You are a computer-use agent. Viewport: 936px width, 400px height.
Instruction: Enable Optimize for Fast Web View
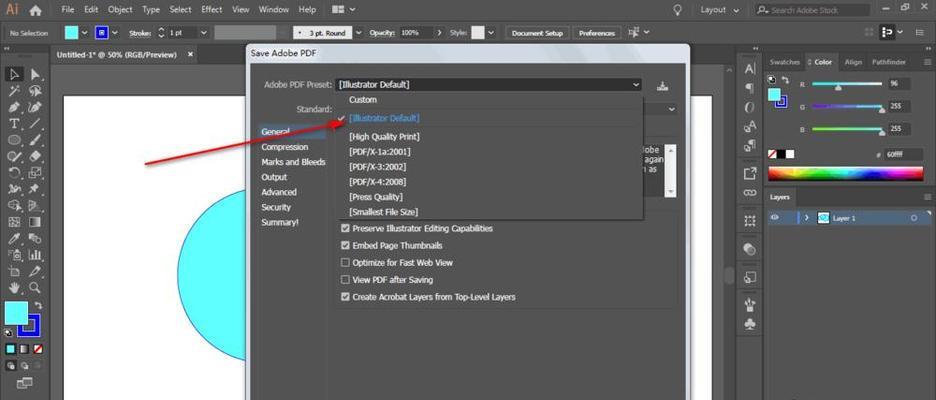pyautogui.click(x=345, y=263)
